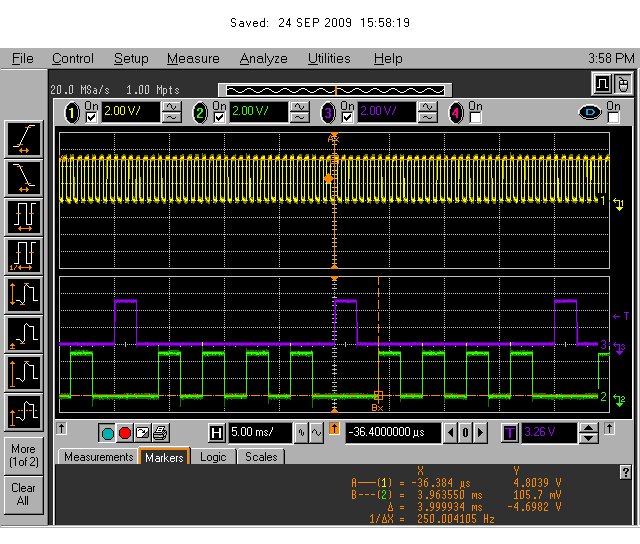This screenshot has width=640, height=544.
Task: Click the red stop acquisition button
Action: [x=125, y=433]
